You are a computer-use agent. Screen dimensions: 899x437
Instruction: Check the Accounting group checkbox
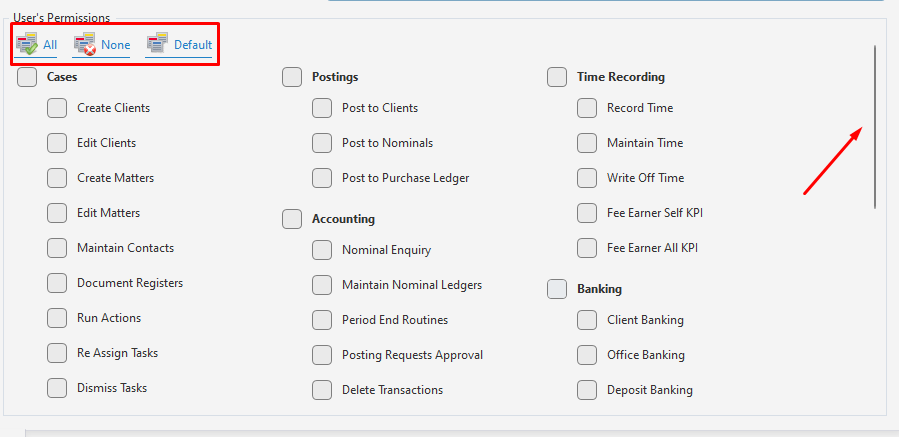click(x=292, y=219)
